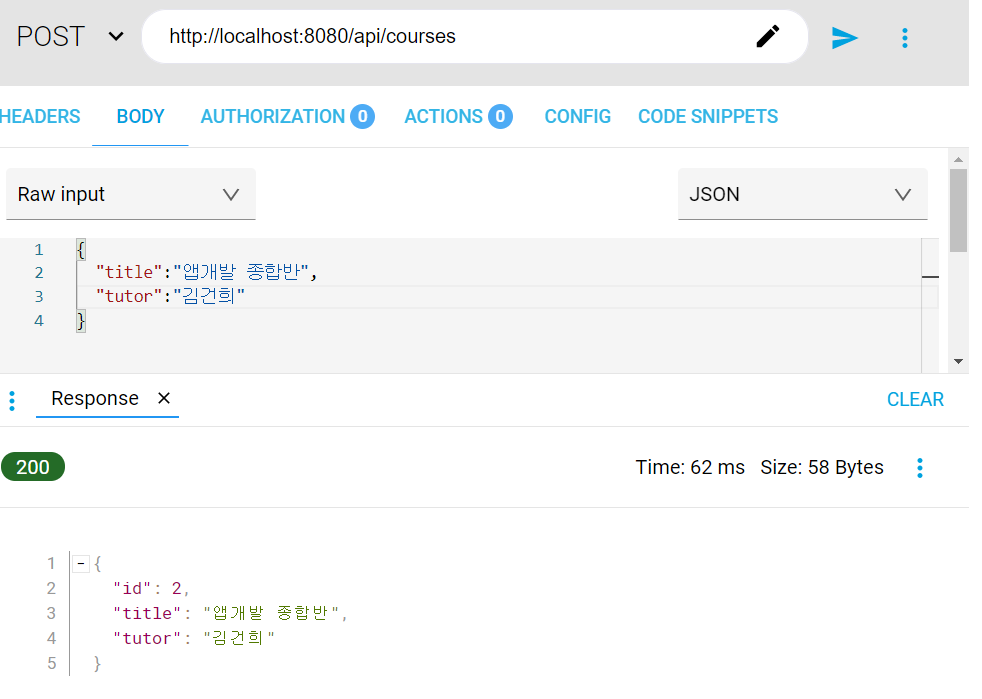Switch to the CONFIG tab
982x699 pixels.
coord(577,116)
